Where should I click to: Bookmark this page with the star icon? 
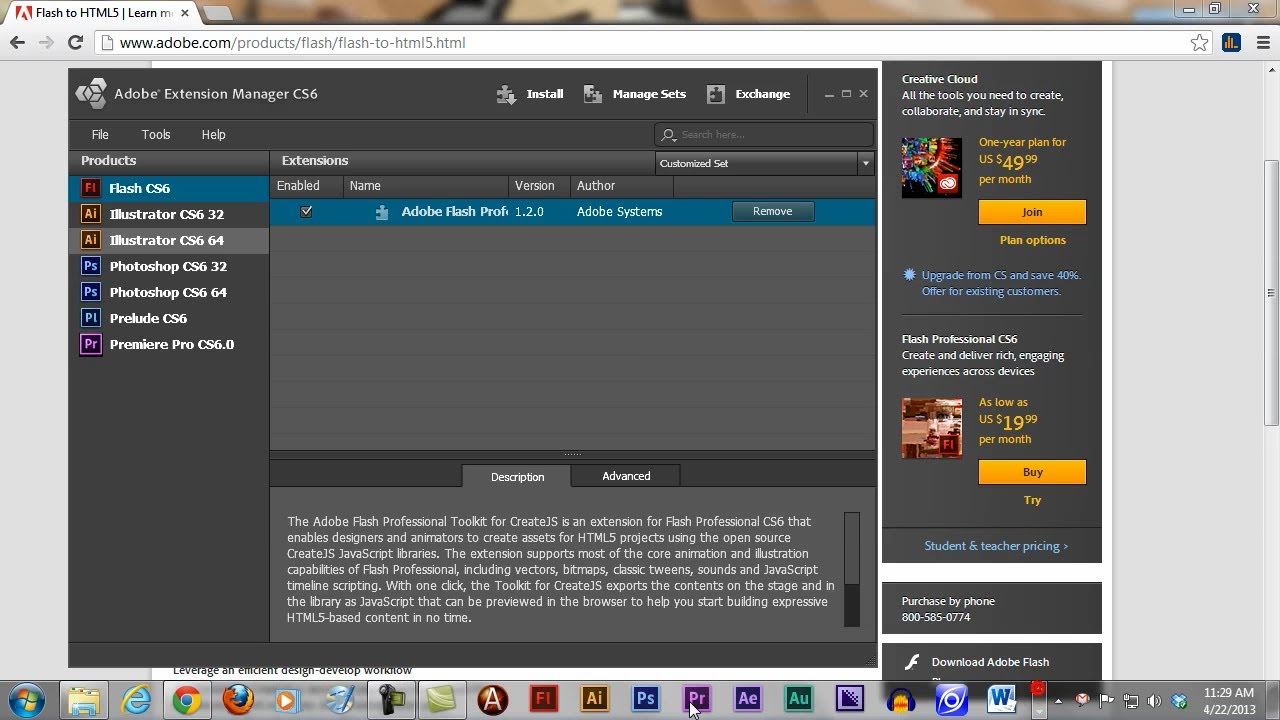click(x=1199, y=43)
